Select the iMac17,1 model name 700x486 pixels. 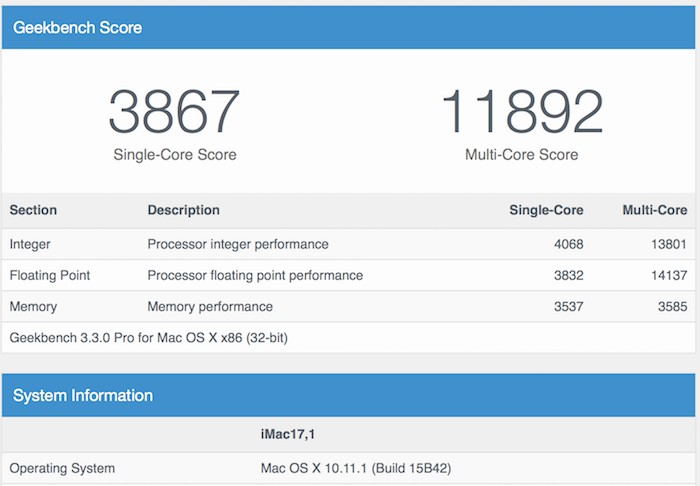(x=288, y=434)
